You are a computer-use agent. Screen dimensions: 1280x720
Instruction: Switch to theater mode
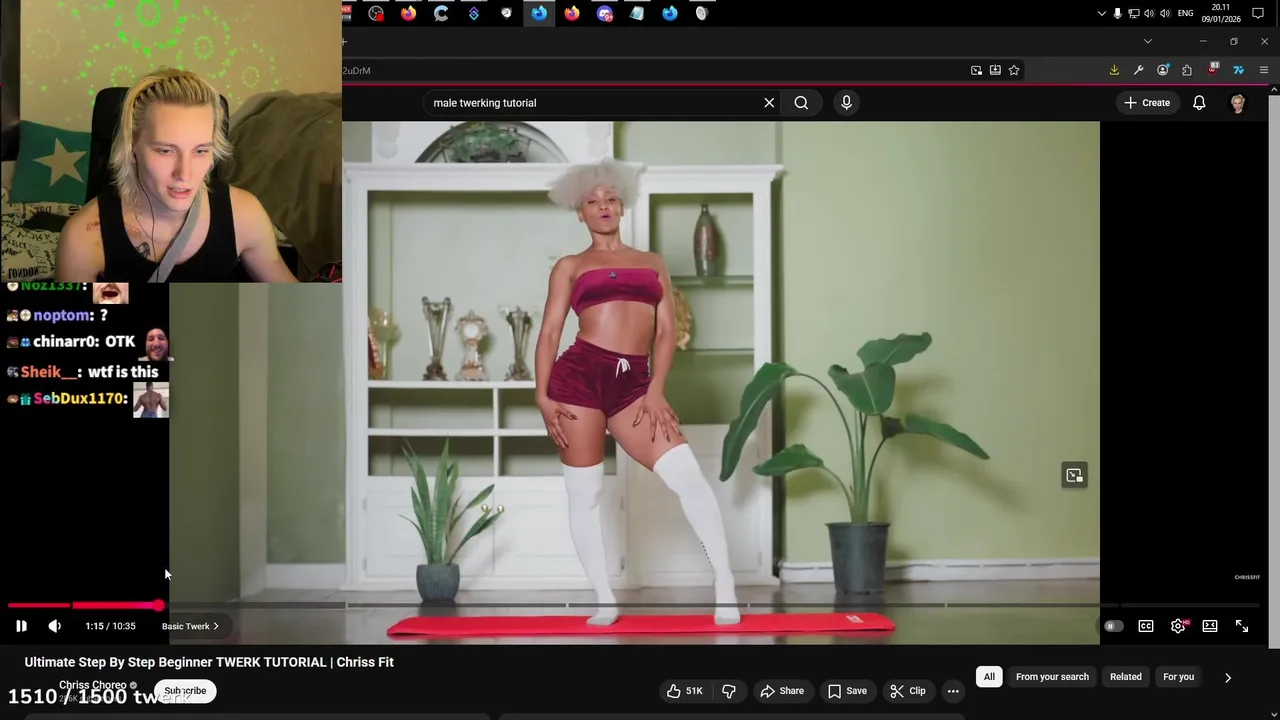pyautogui.click(x=1210, y=626)
